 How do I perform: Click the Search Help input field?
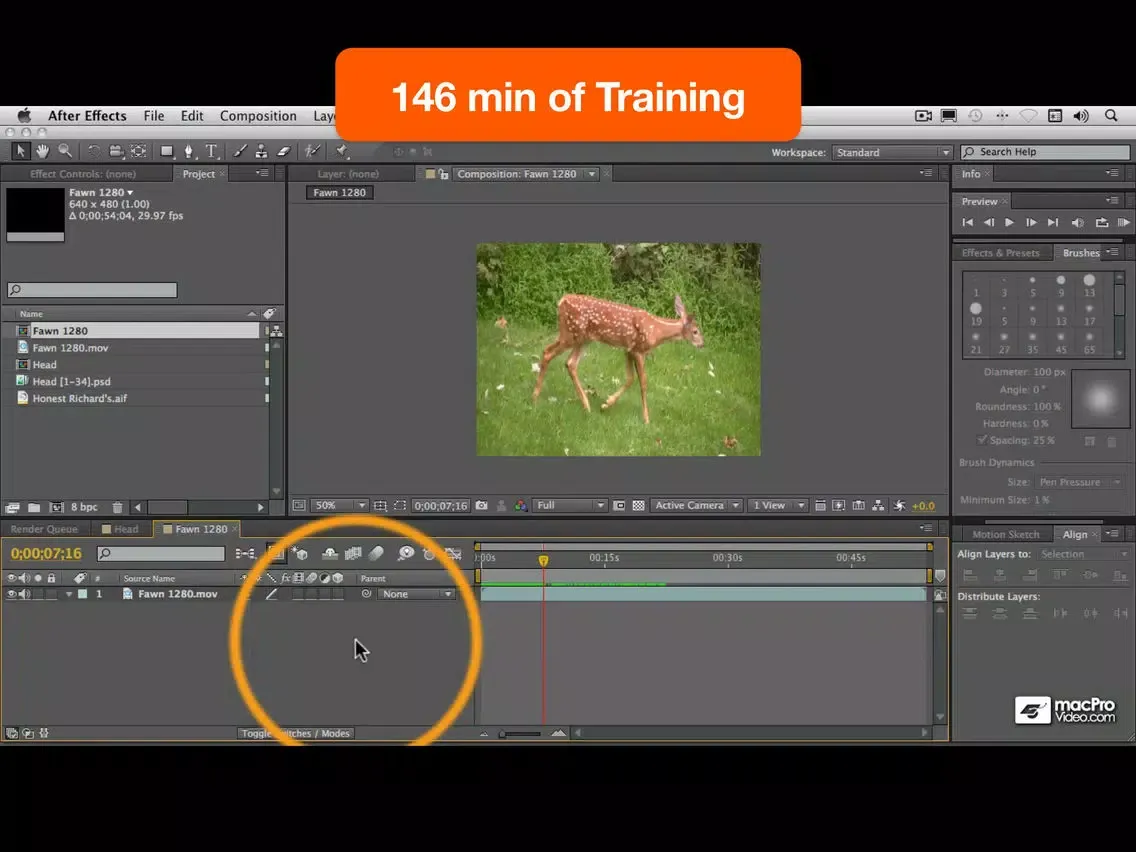point(1045,152)
